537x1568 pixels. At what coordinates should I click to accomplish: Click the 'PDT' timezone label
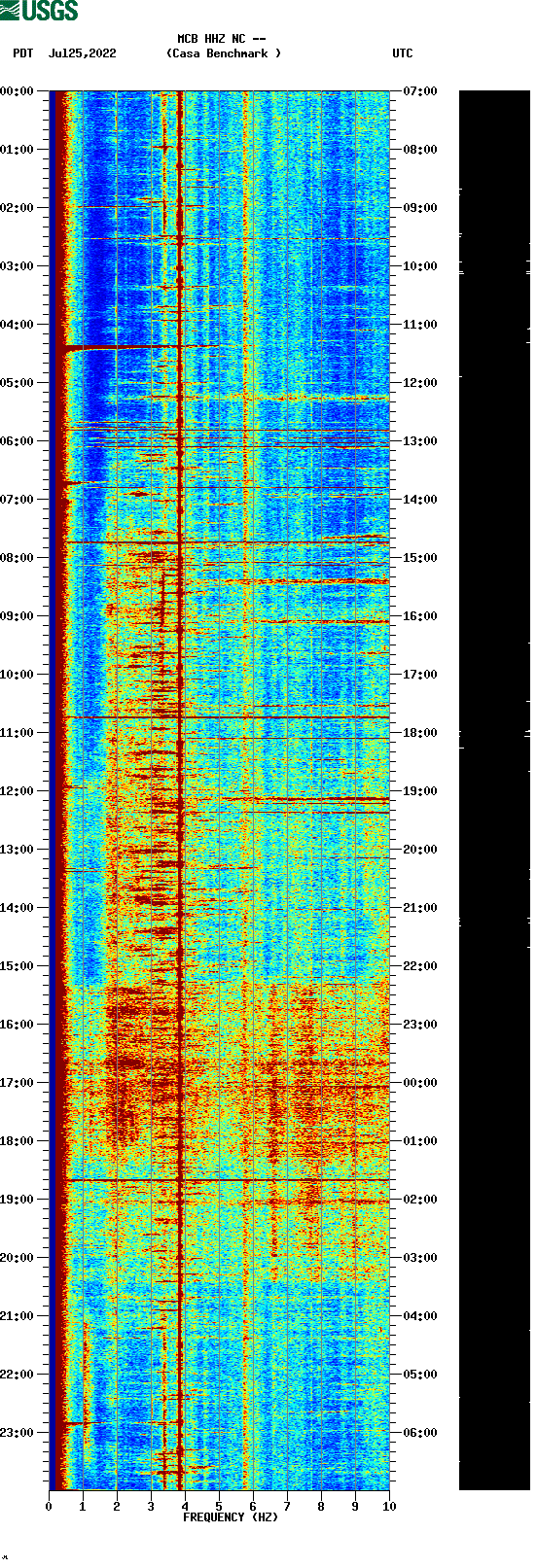(23, 53)
